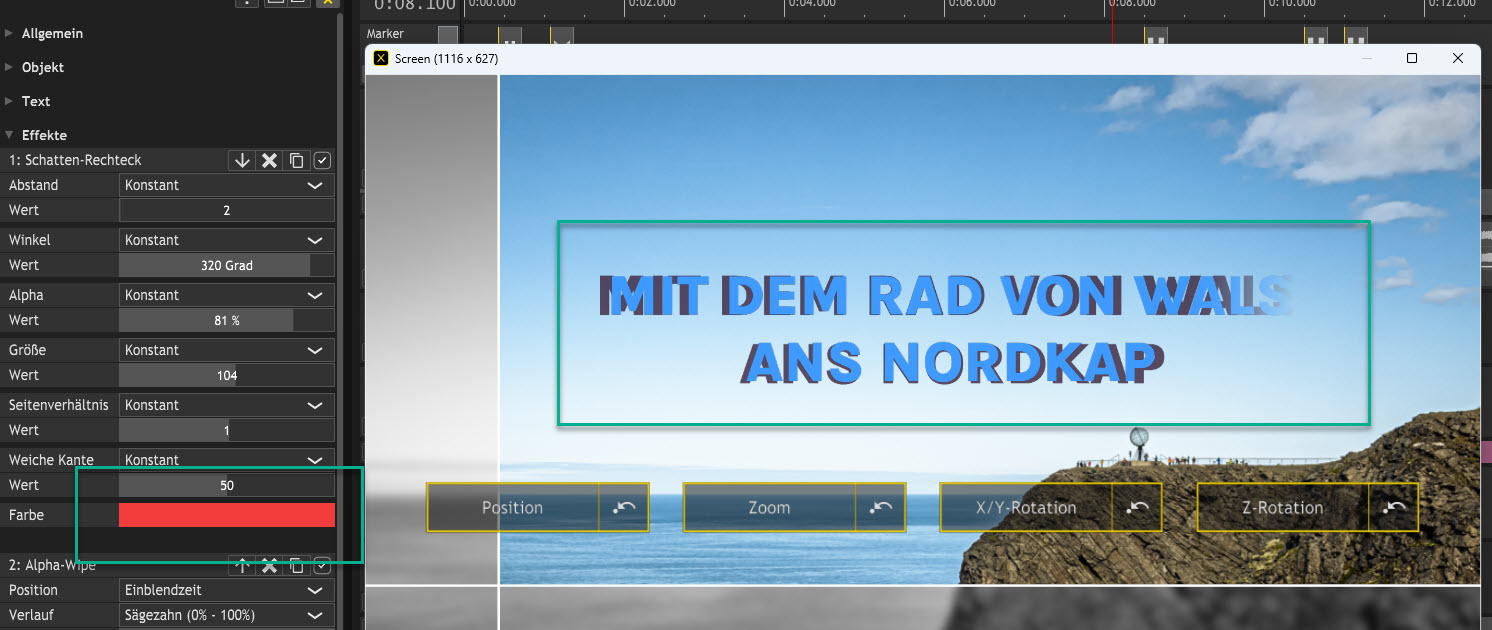Delete the Alpha-Wipe effect
1492x630 pixels.
coord(269,566)
